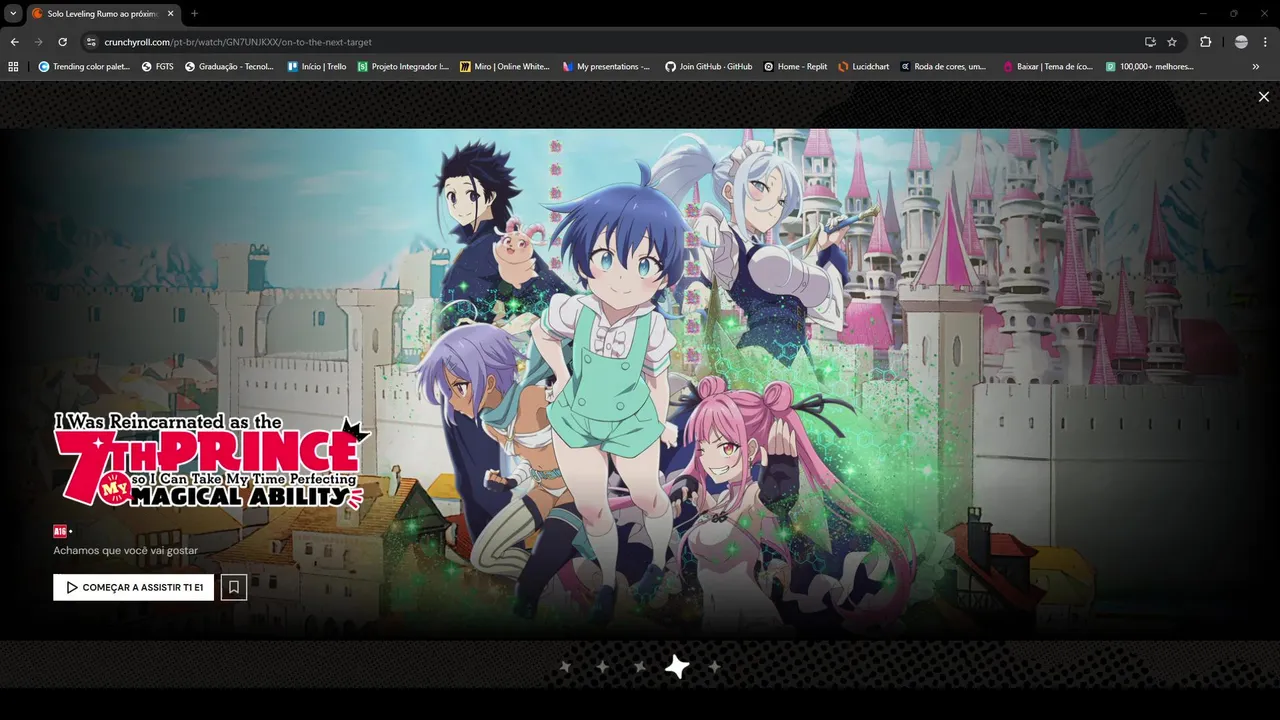Bookmark this page with star icon
1280x720 pixels.
[1172, 42]
